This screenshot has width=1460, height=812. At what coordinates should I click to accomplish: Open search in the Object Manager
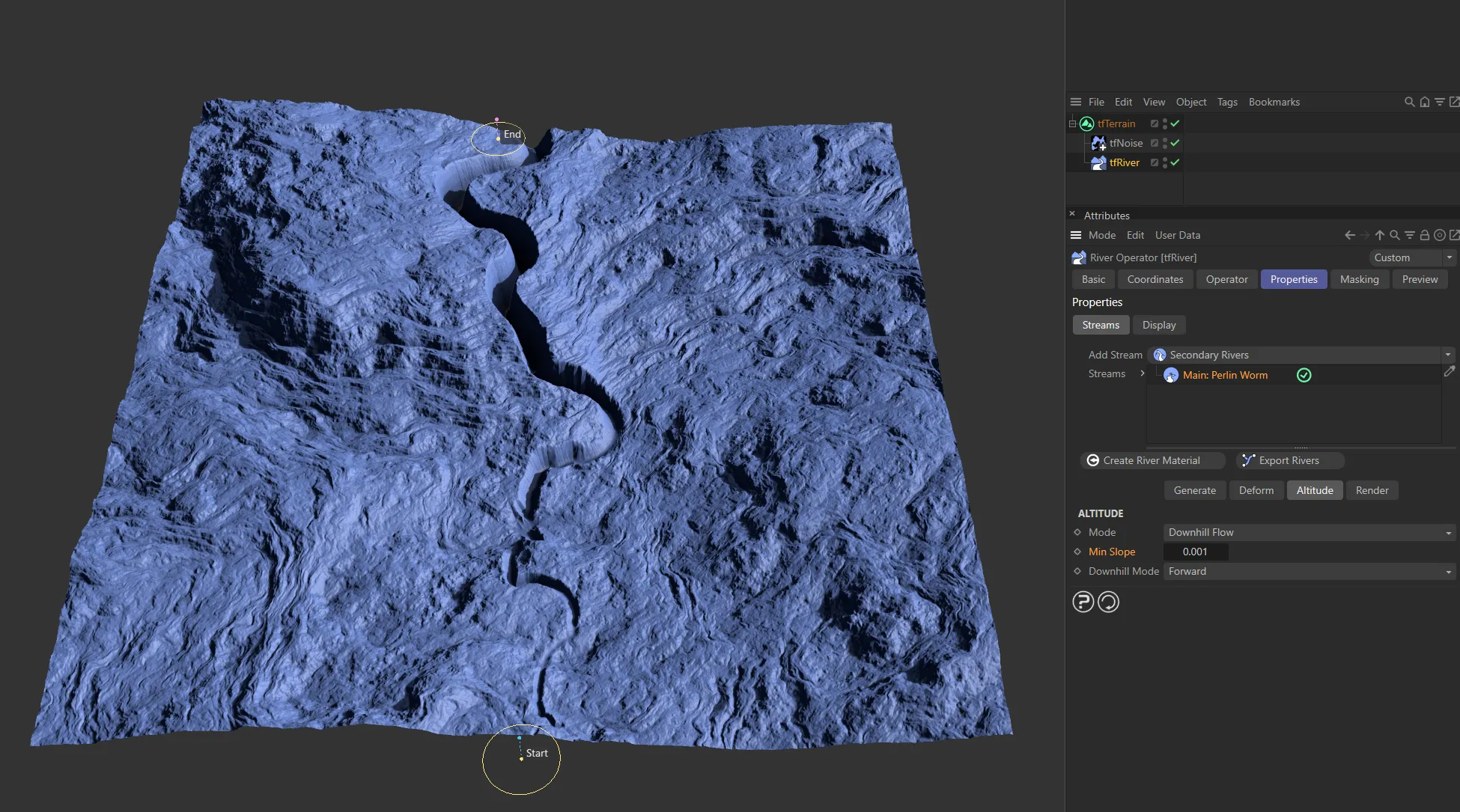[1409, 102]
